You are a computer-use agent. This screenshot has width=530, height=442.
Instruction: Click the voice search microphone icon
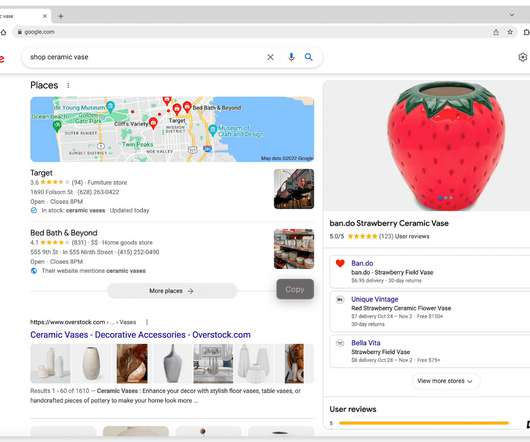click(x=291, y=57)
